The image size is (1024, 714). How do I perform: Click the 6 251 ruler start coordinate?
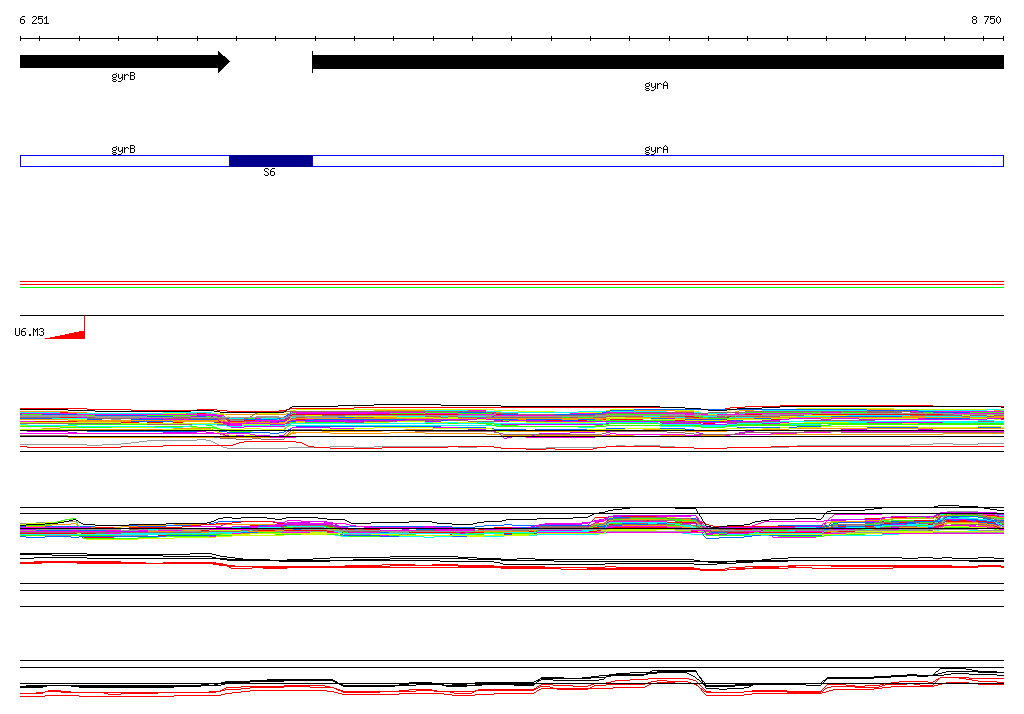(34, 20)
